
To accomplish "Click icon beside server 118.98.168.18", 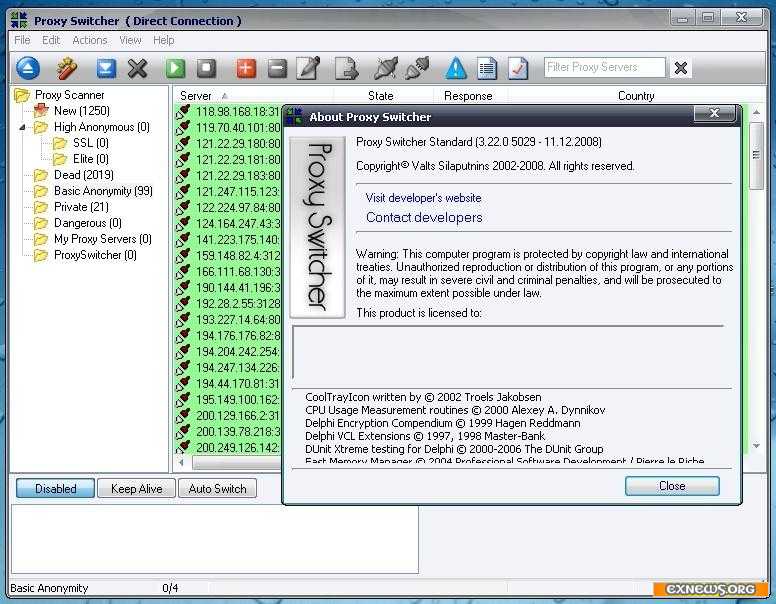I will click(x=183, y=111).
